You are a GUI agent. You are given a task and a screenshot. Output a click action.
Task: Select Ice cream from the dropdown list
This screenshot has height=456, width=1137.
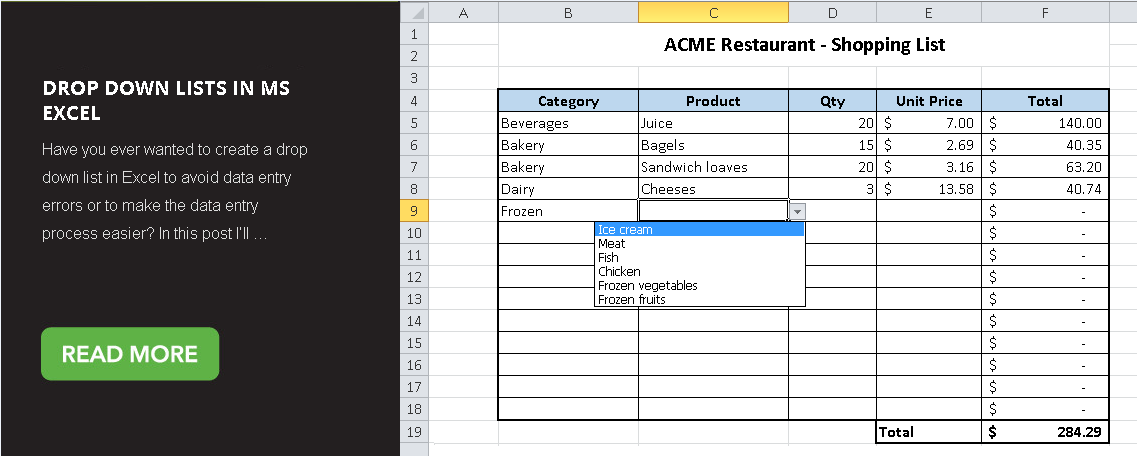pyautogui.click(x=699, y=230)
